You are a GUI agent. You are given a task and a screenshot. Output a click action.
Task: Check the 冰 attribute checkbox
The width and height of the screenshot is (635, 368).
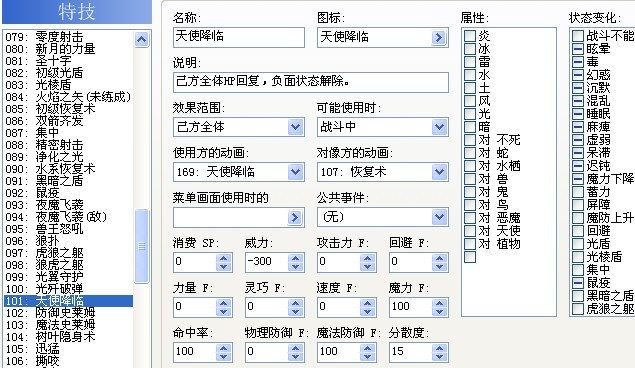coord(470,49)
